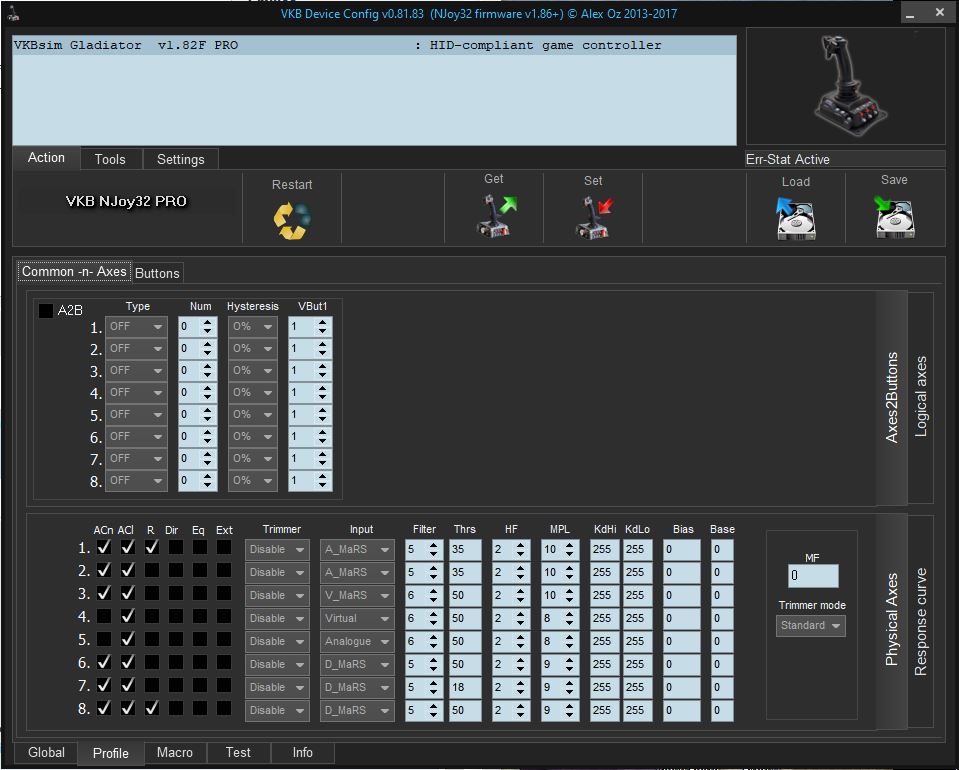
Task: Click the Restart device icon
Action: (292, 220)
